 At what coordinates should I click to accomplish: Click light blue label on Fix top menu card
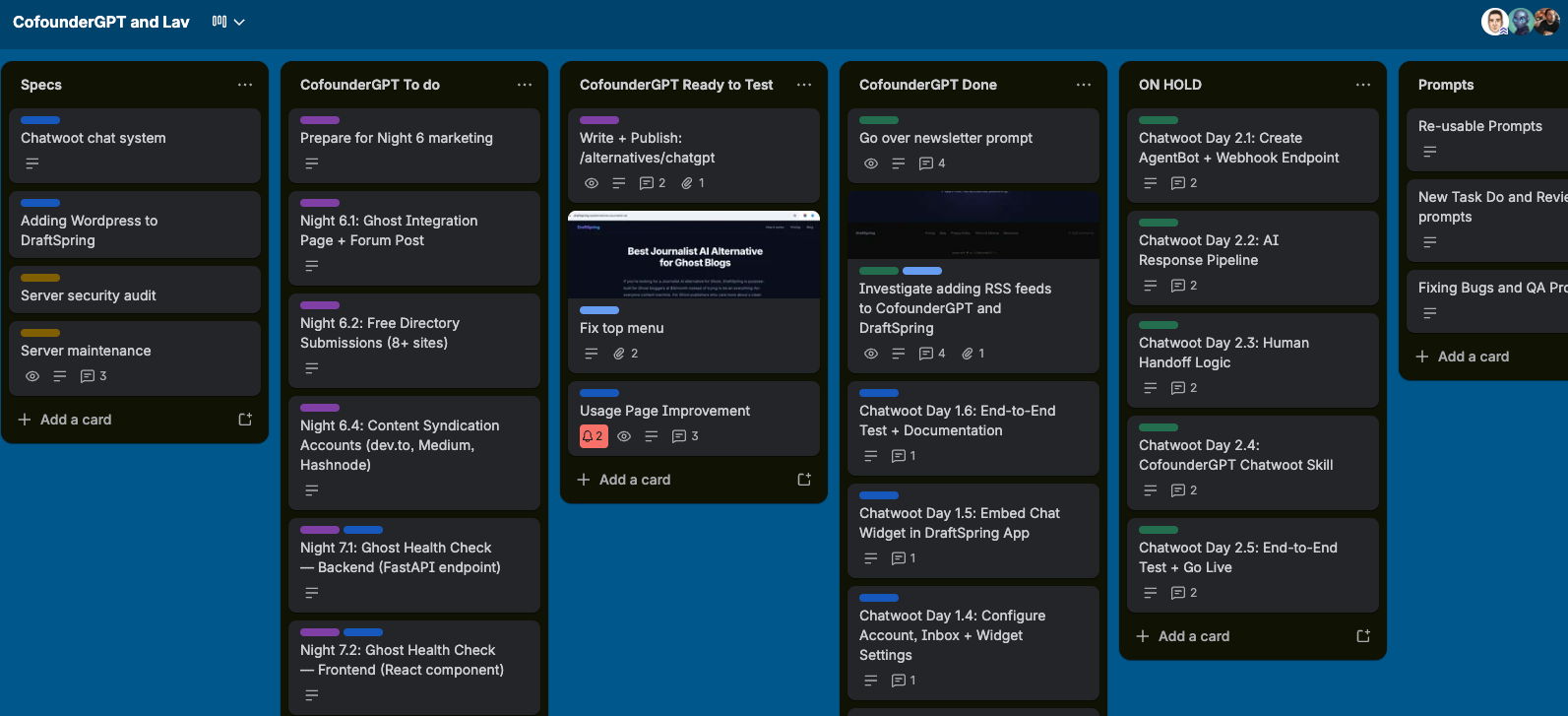coord(599,310)
